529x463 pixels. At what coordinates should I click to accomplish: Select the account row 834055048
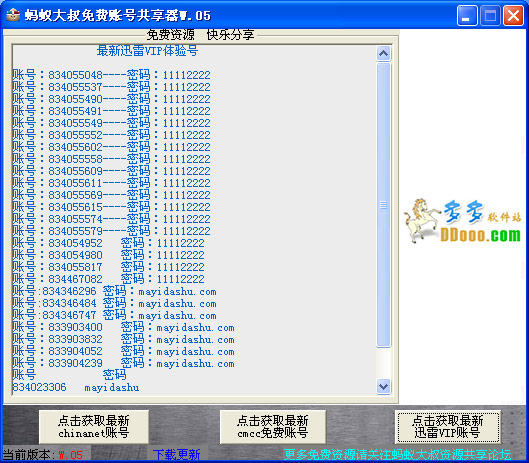coord(112,75)
